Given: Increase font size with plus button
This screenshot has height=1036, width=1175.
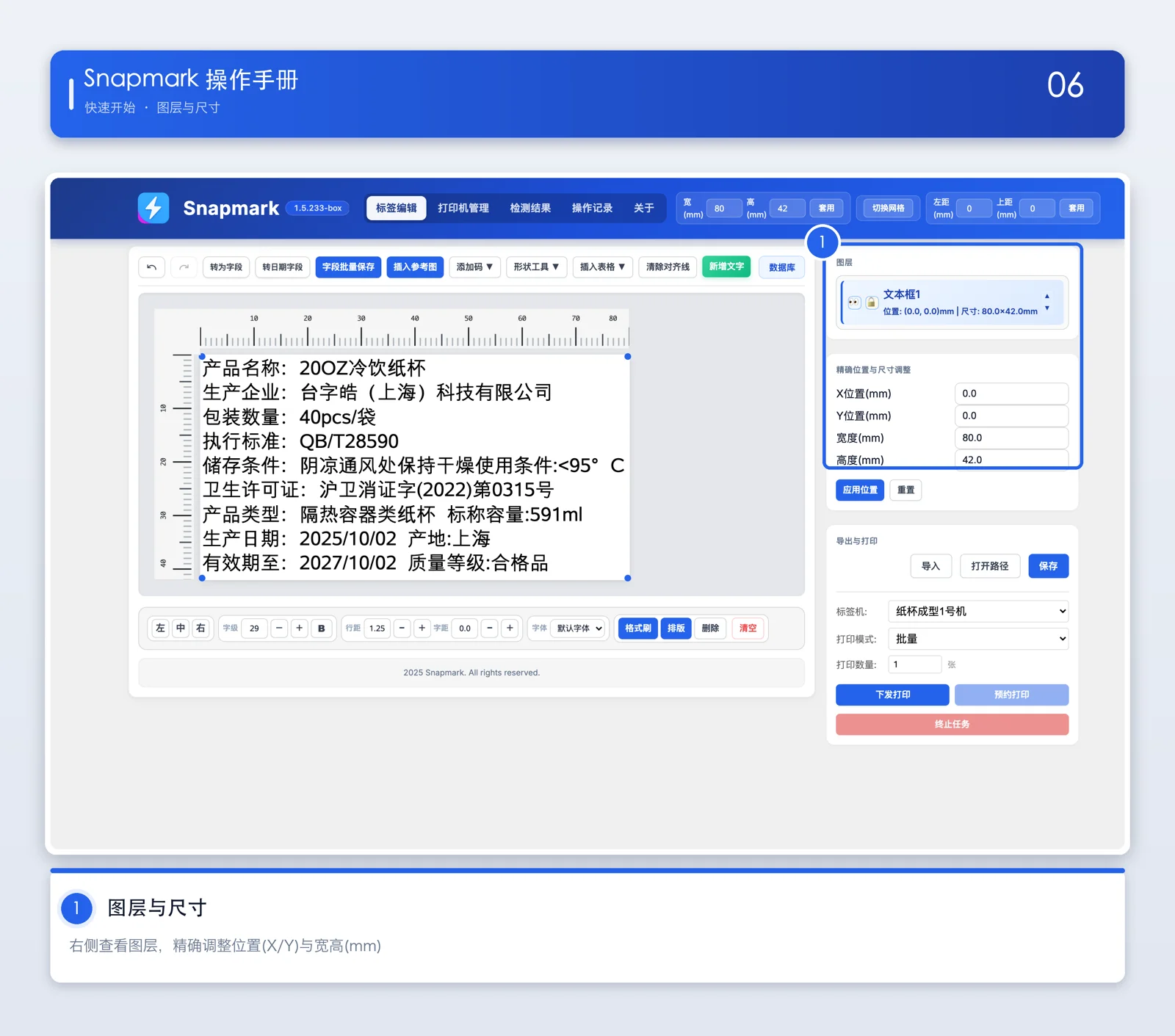Looking at the screenshot, I should click(299, 629).
